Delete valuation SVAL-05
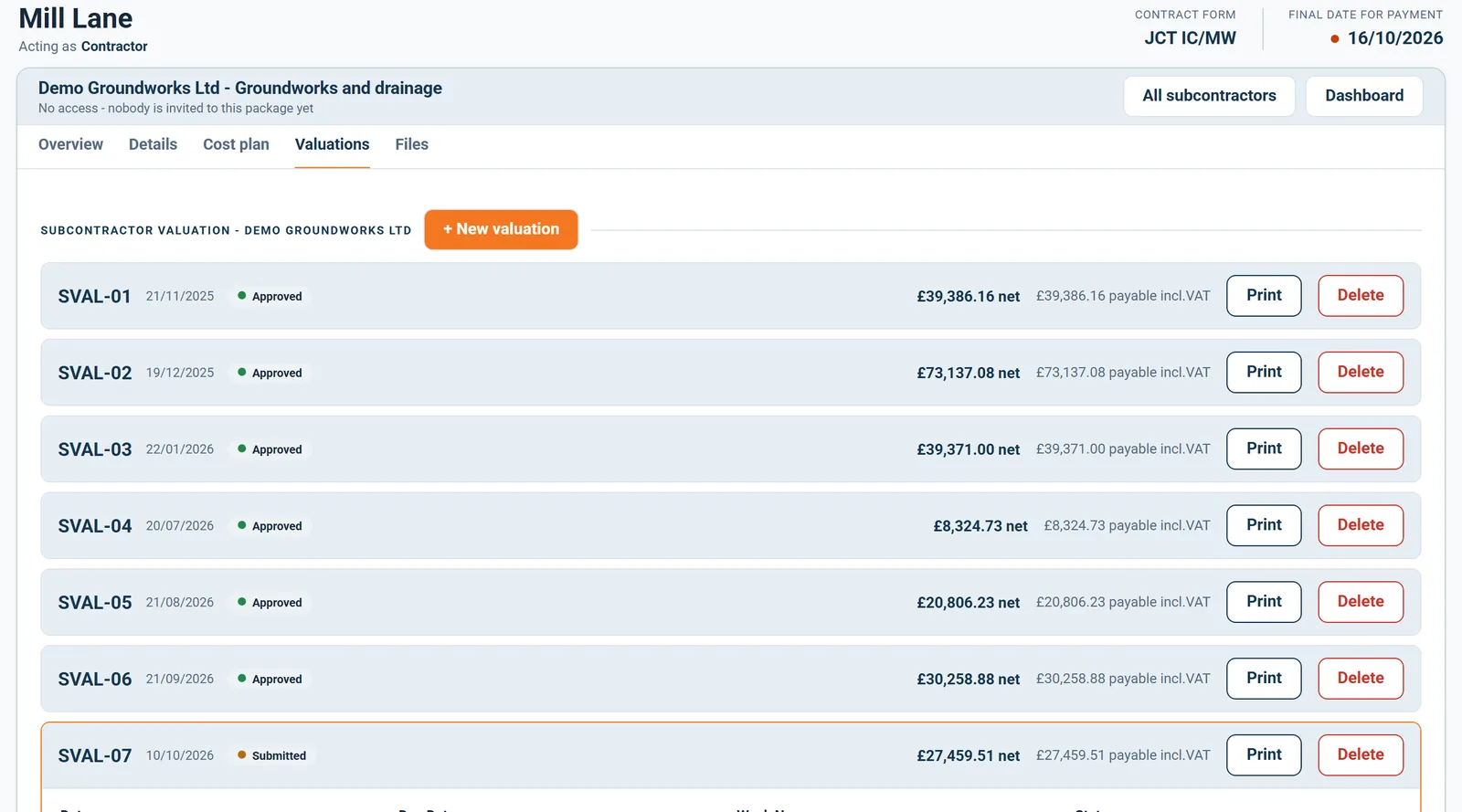The height and width of the screenshot is (812, 1462). 1361,602
